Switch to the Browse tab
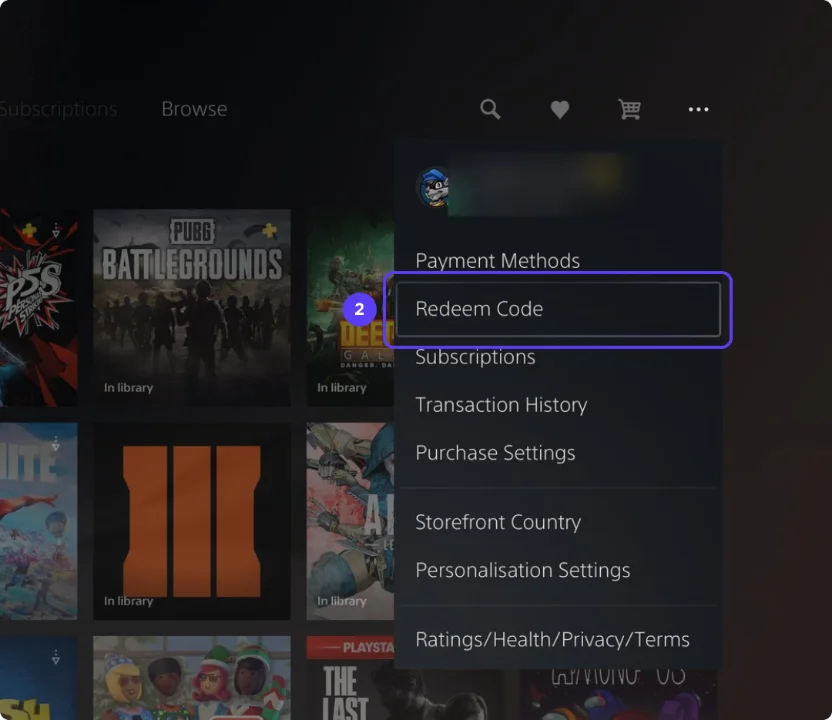This screenshot has height=720, width=832. point(194,109)
